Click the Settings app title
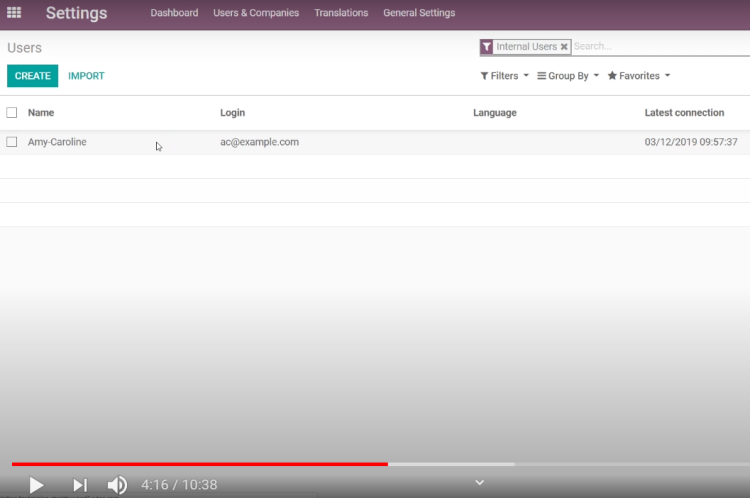 (x=77, y=13)
